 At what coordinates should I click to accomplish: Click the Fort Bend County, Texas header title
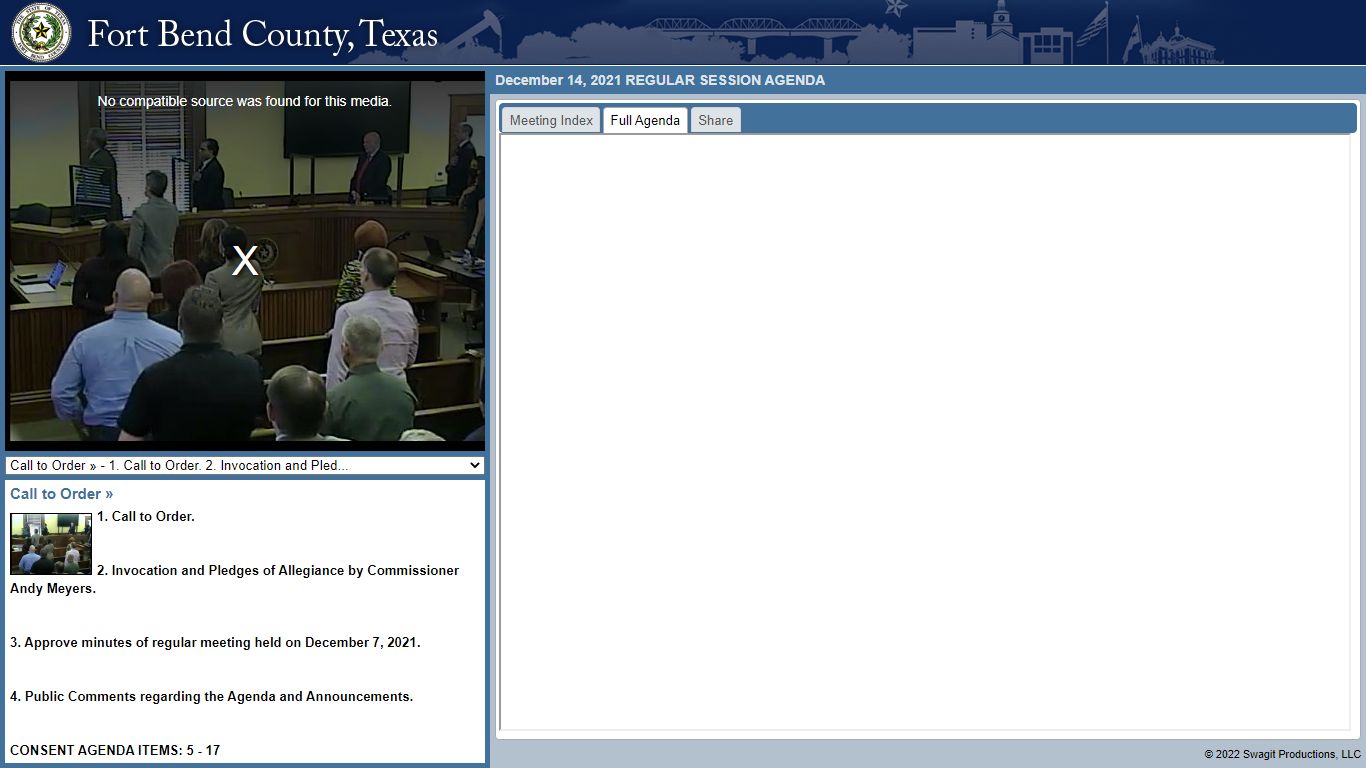pos(263,34)
